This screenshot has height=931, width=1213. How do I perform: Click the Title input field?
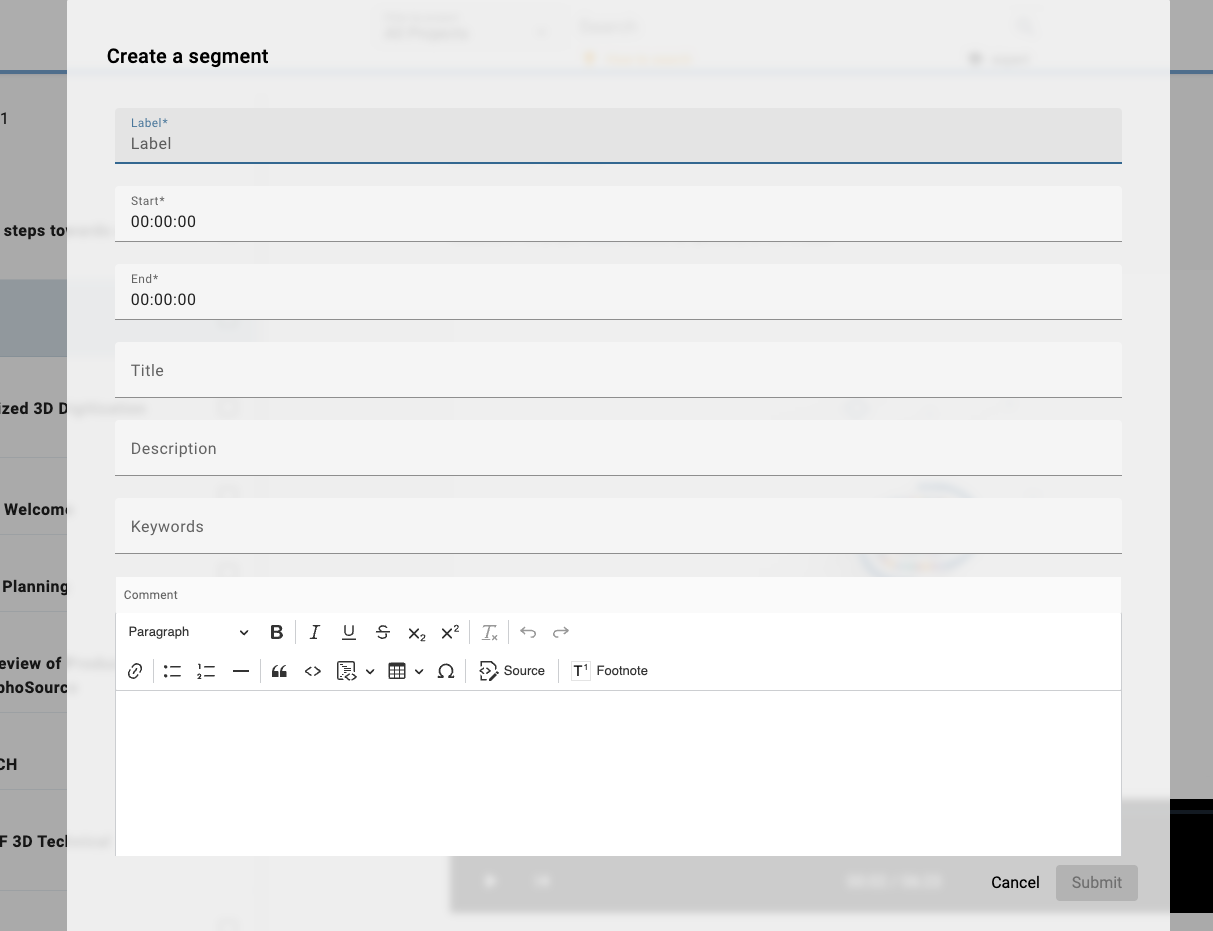point(618,370)
